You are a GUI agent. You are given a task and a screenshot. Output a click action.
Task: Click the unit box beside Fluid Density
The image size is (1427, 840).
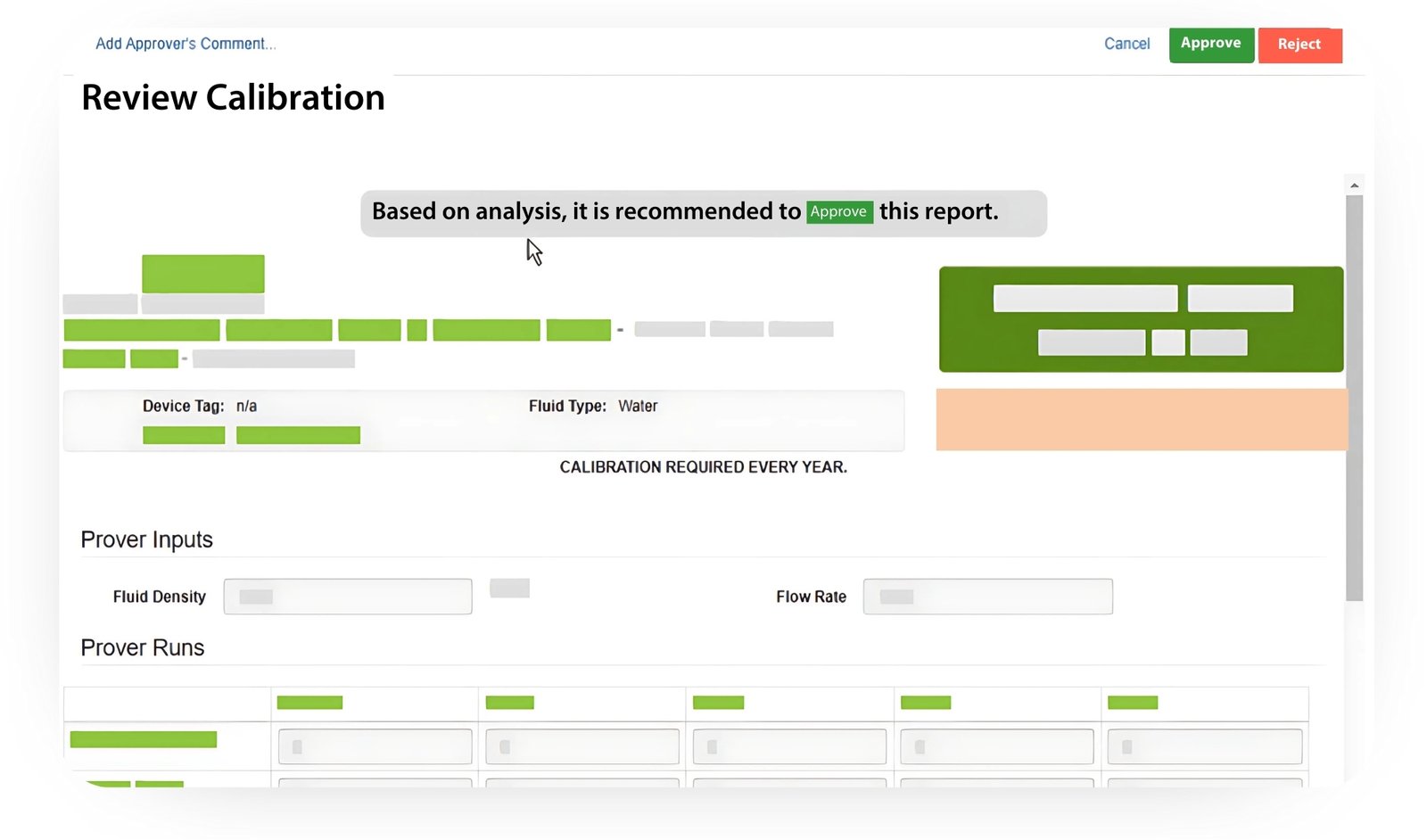pos(509,589)
